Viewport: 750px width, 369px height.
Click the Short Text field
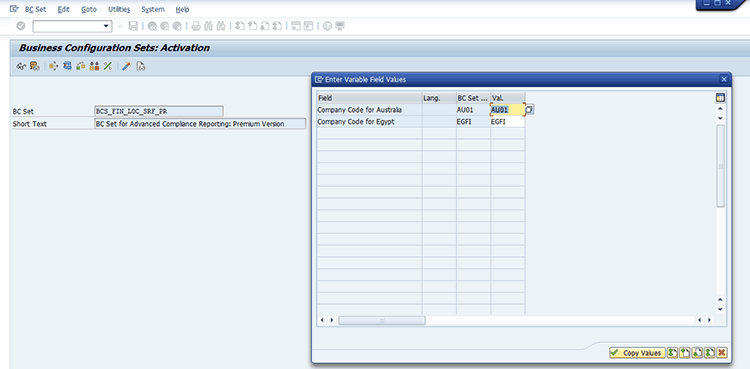point(200,124)
